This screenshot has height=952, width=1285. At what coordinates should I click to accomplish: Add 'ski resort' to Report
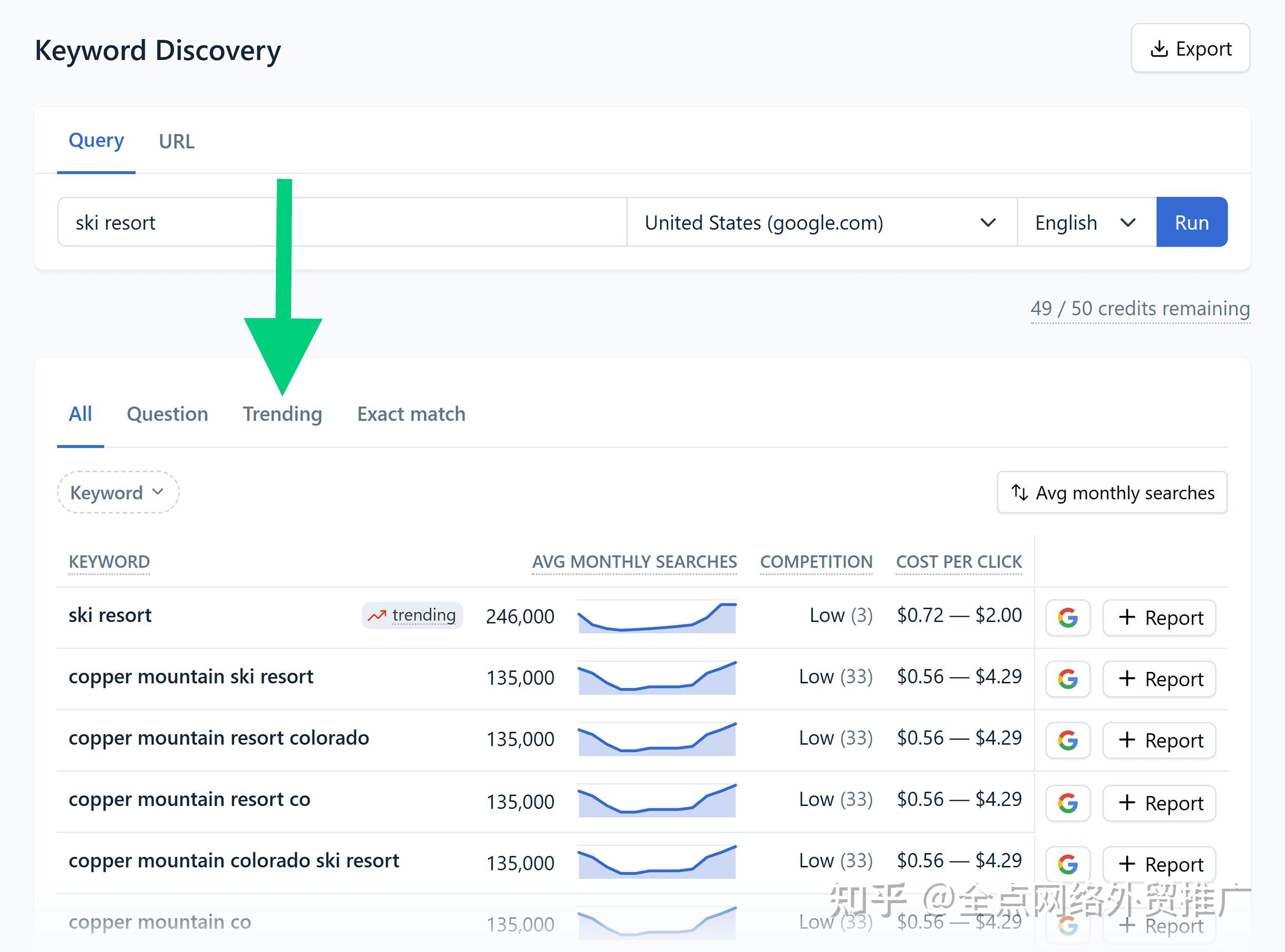click(1160, 618)
